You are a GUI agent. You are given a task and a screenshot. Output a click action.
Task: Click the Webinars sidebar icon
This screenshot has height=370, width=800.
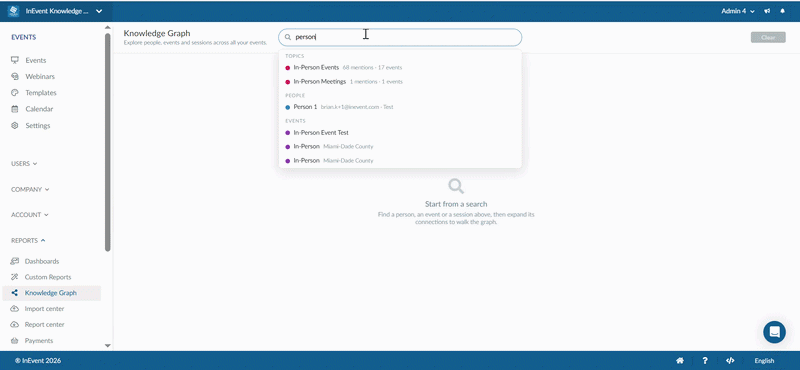[15, 77]
